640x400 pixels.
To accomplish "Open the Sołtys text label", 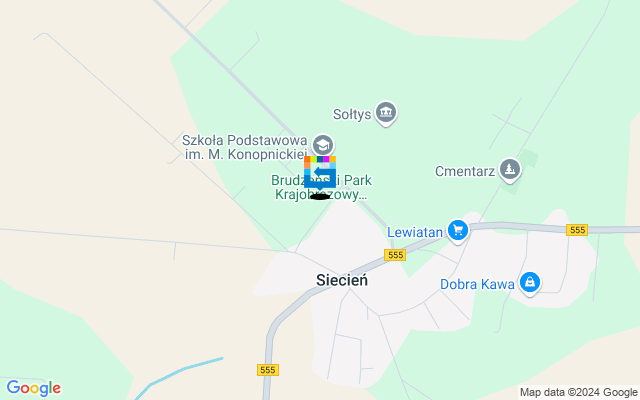I will [x=352, y=114].
